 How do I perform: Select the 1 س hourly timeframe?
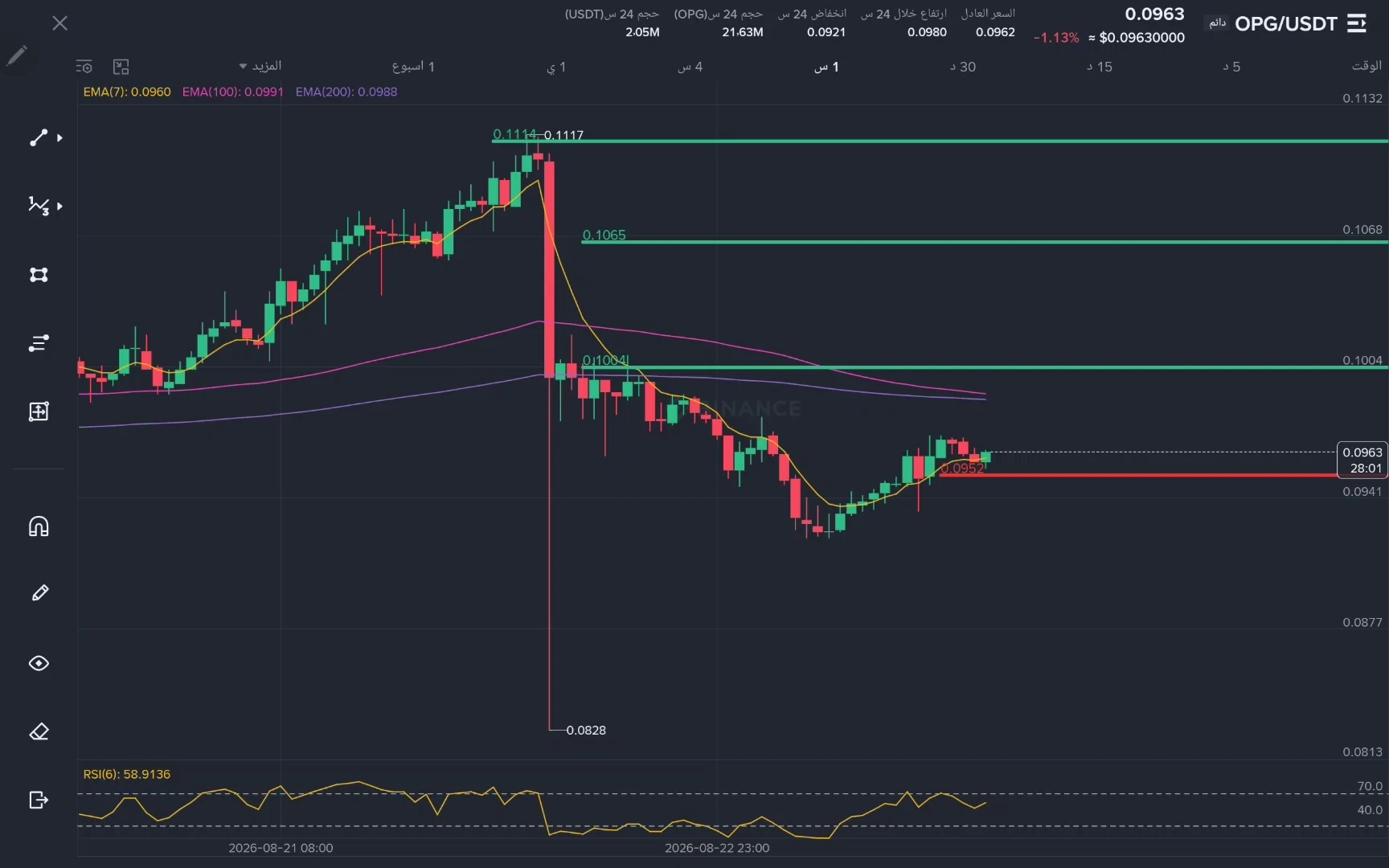click(x=826, y=67)
